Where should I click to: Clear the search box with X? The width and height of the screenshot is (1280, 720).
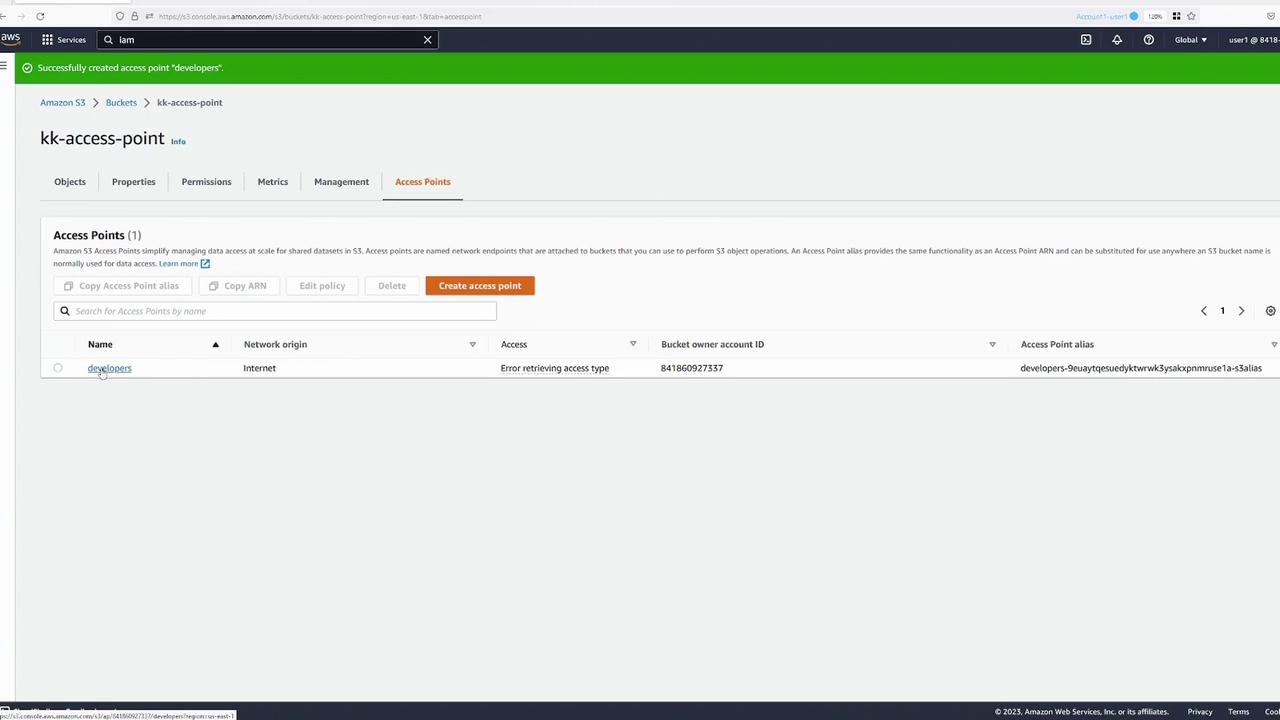427,40
